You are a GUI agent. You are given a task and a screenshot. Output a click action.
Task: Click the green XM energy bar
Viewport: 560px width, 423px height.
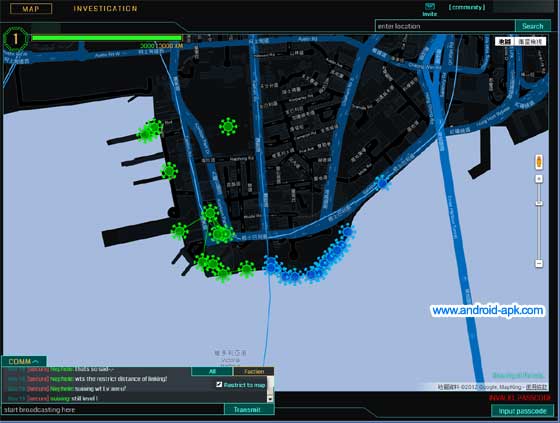(107, 38)
